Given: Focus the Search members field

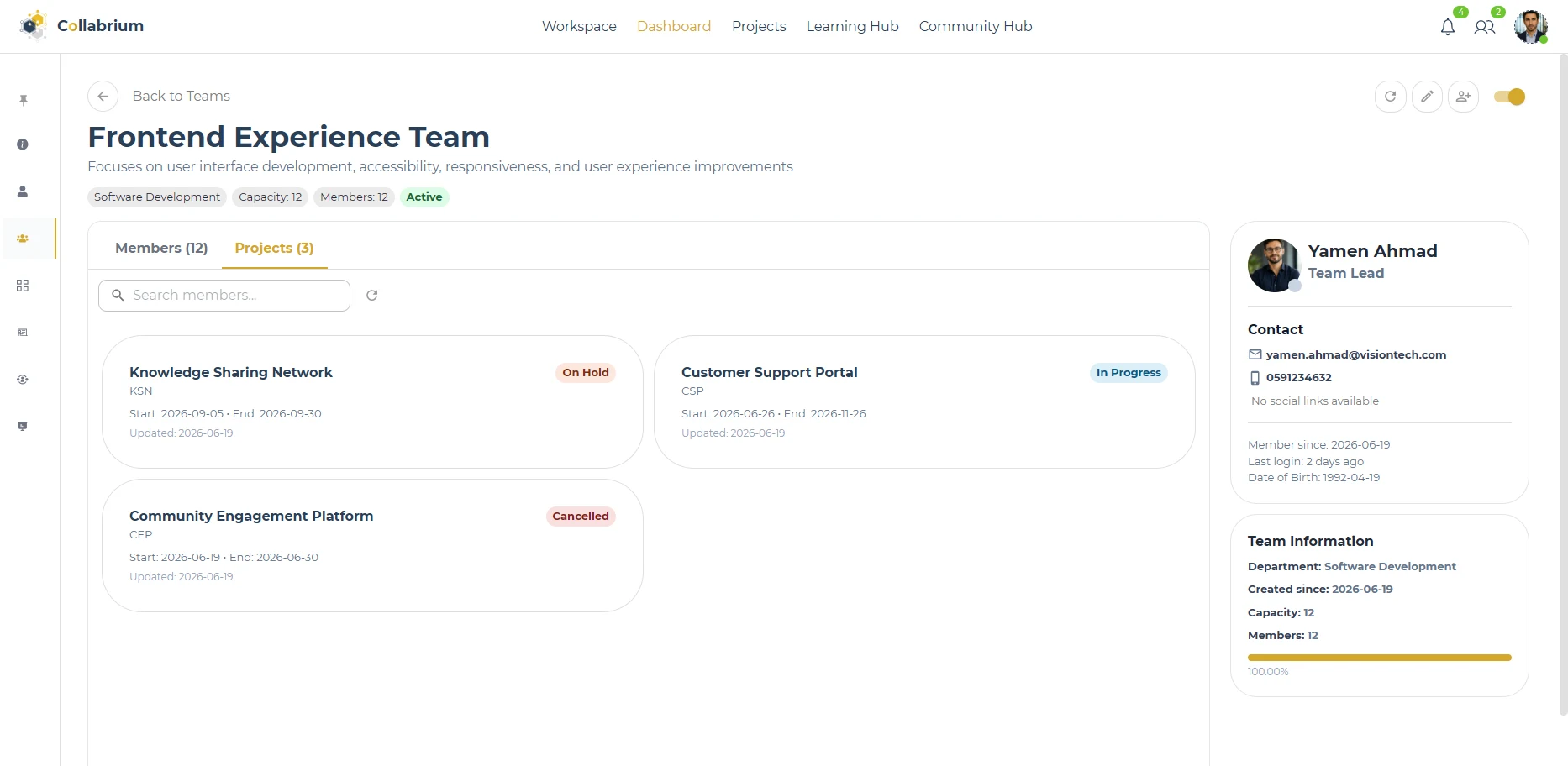Looking at the screenshot, I should [x=224, y=296].
